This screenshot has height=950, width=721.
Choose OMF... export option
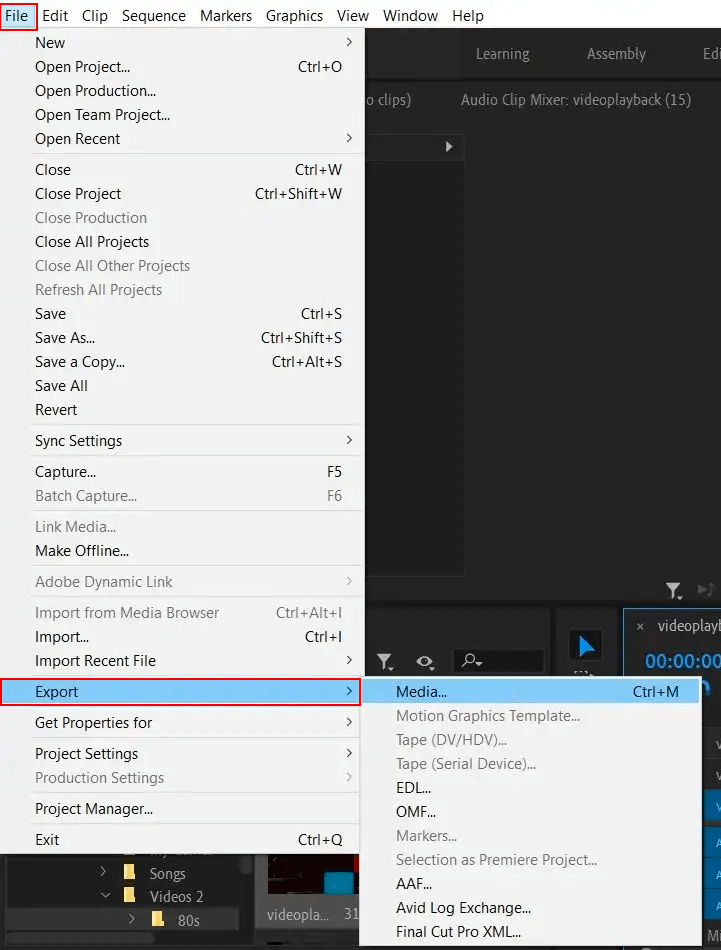pyautogui.click(x=531, y=812)
